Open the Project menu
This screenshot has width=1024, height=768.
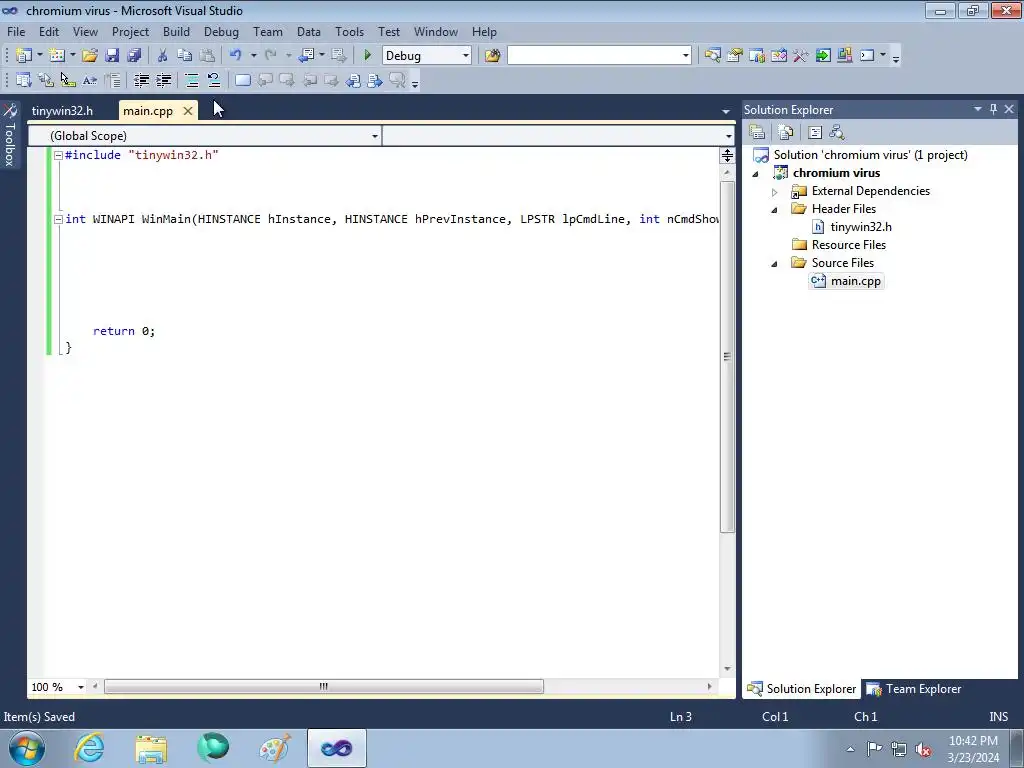click(x=131, y=31)
